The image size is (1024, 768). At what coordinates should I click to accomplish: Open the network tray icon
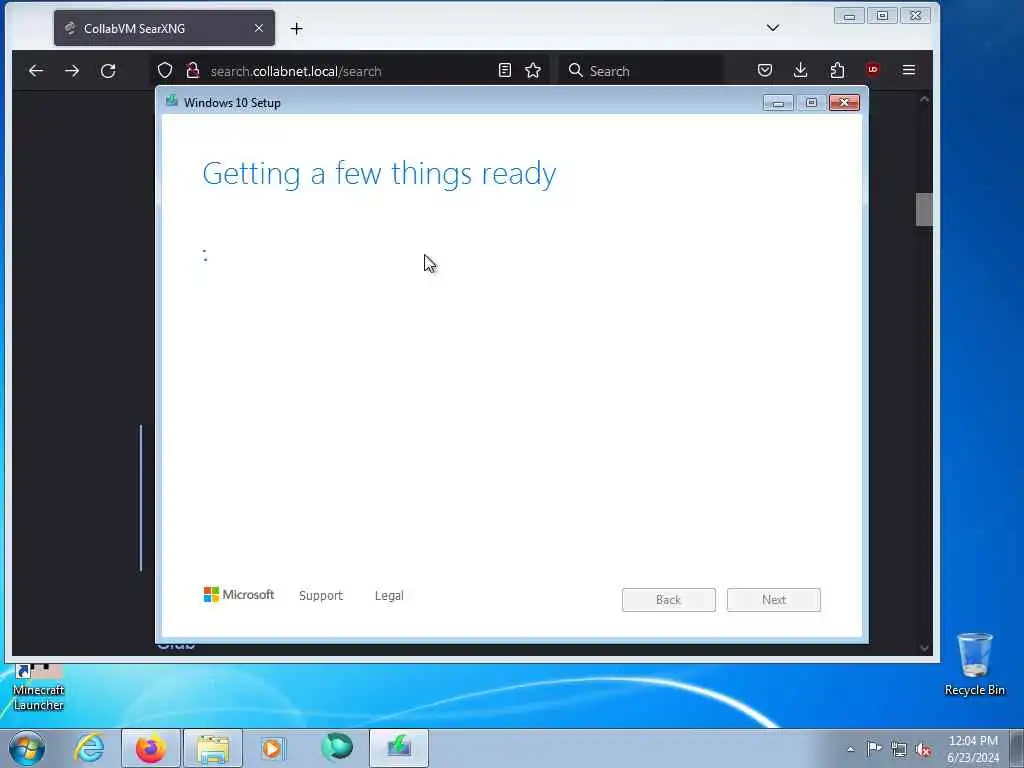click(x=899, y=750)
